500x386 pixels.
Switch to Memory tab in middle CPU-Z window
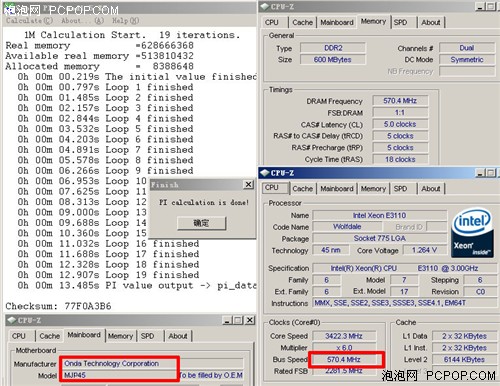[x=373, y=189]
